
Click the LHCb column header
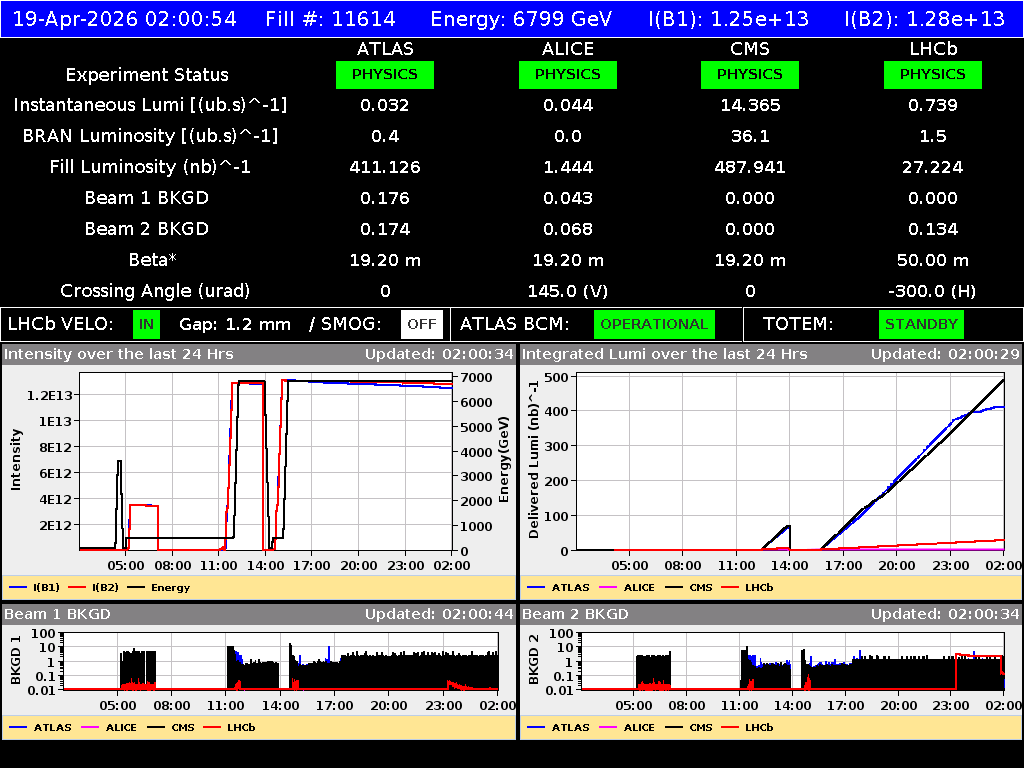coord(933,49)
